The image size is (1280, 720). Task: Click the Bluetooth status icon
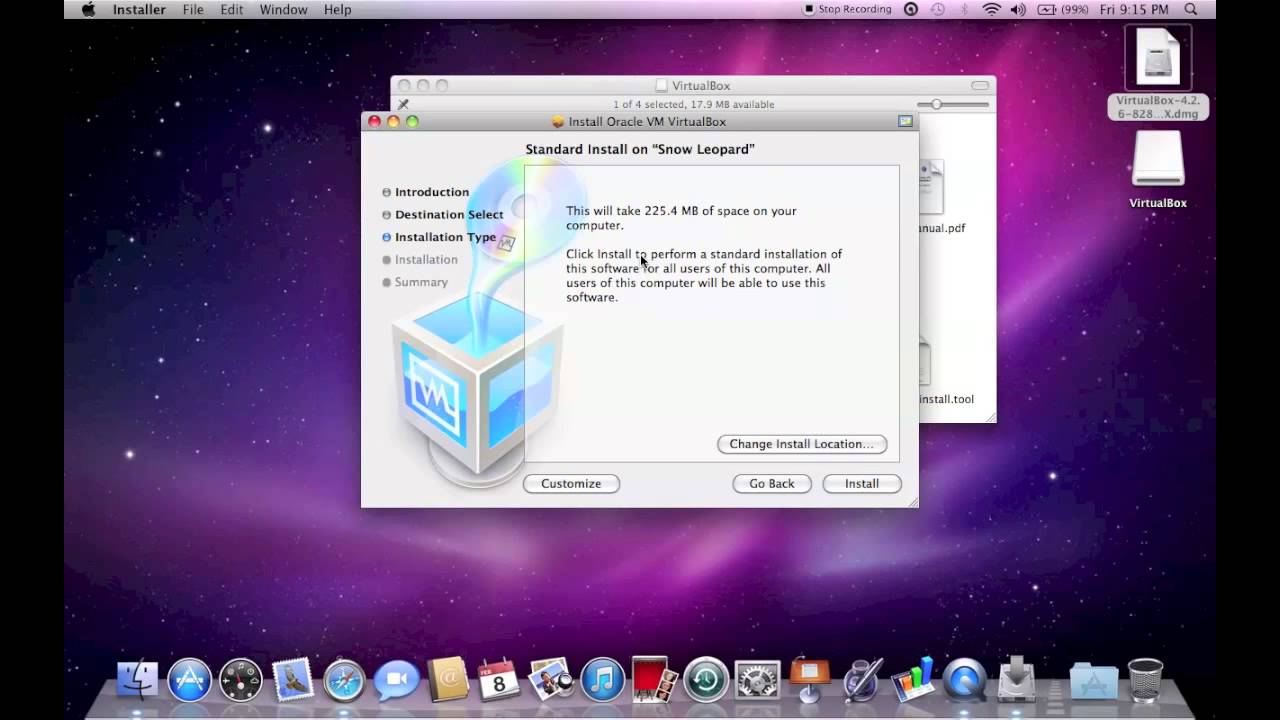click(964, 9)
